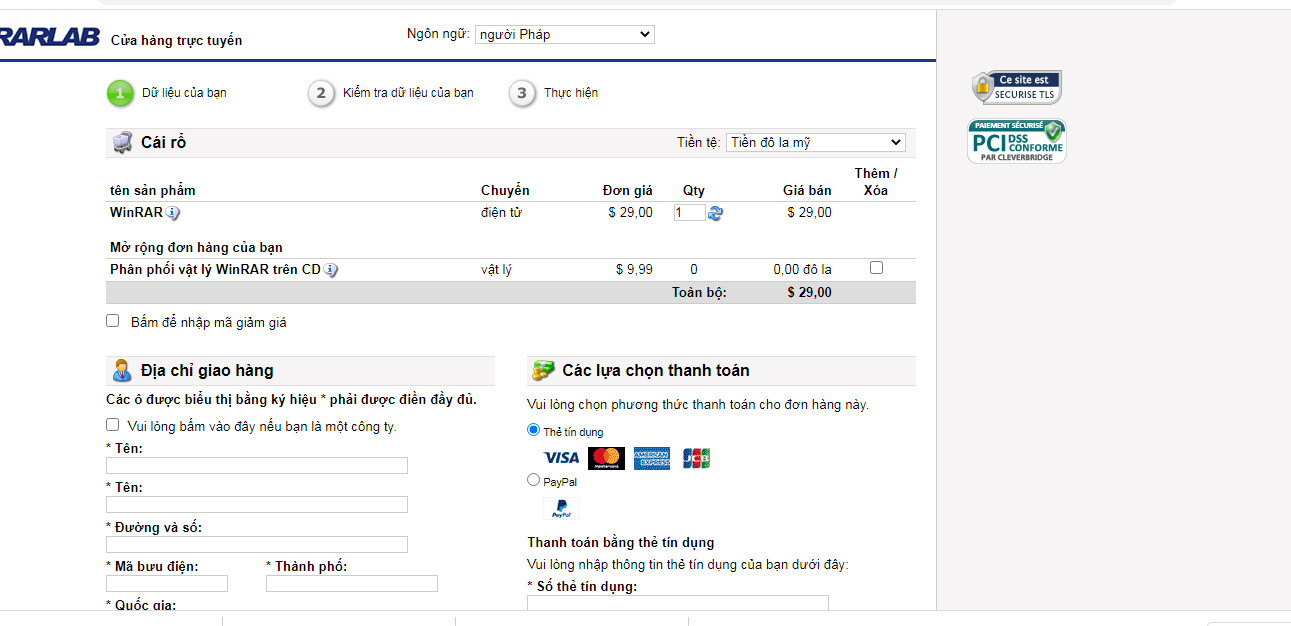Click the PCI DSS Conforme badge
Screen dimensions: 1291x626
point(1016,141)
